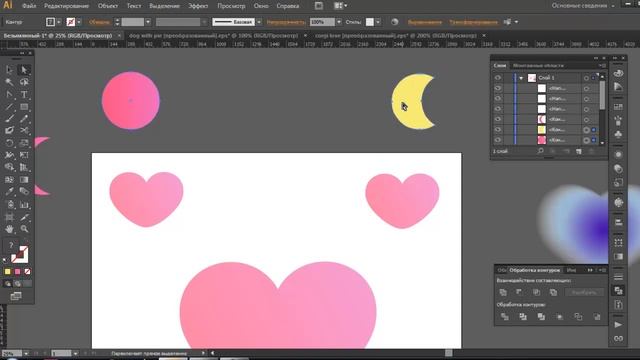Image resolution: width=640 pixels, height=360 pixels.
Task: Click target circle of Слой 1
Action: tap(586, 78)
